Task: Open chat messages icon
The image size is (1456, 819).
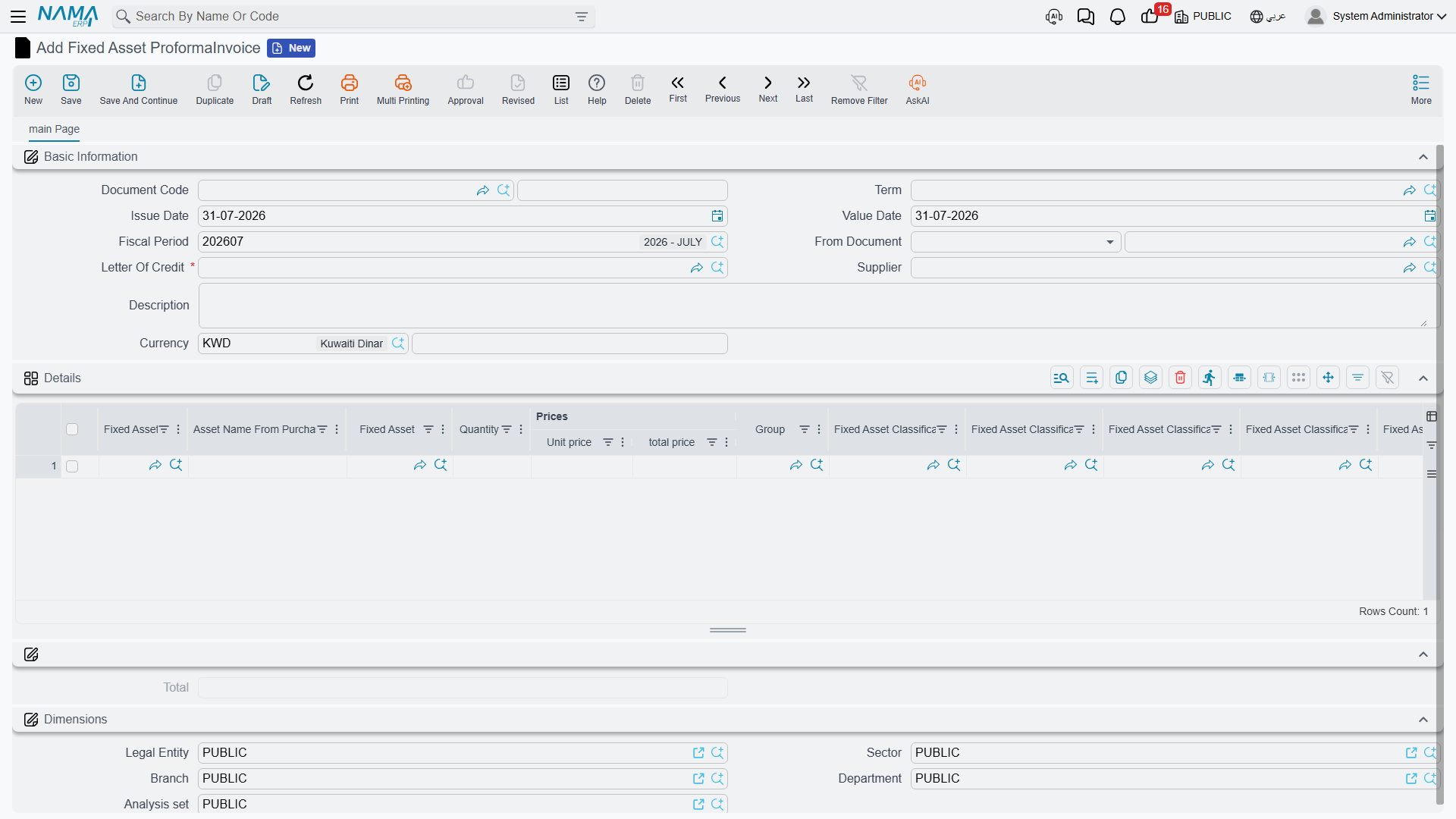Action: click(x=1086, y=16)
